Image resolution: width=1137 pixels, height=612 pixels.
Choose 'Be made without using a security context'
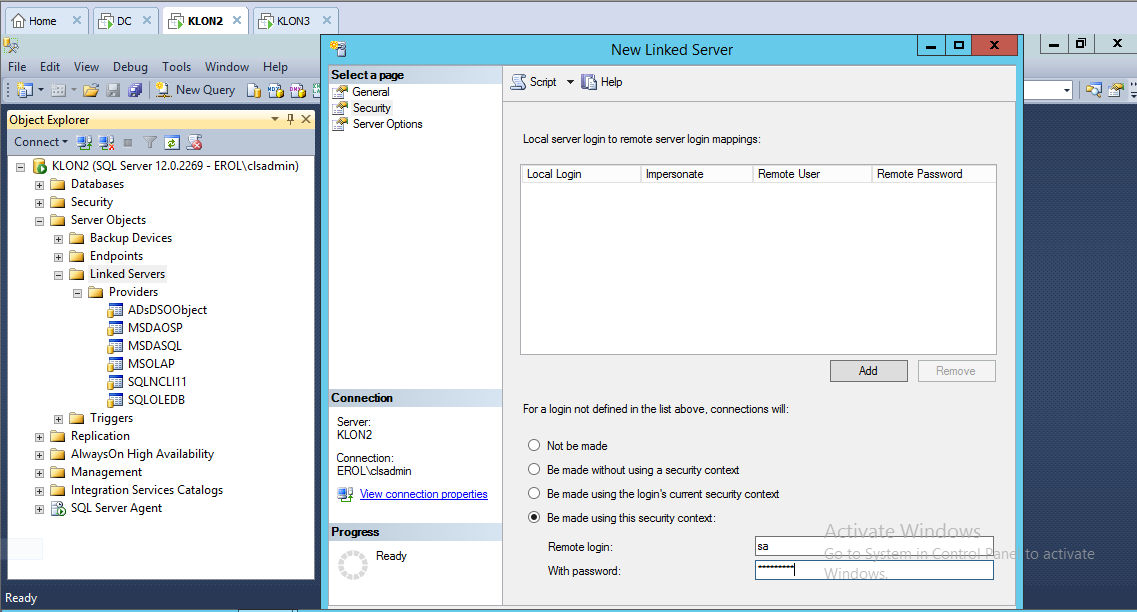(x=534, y=470)
